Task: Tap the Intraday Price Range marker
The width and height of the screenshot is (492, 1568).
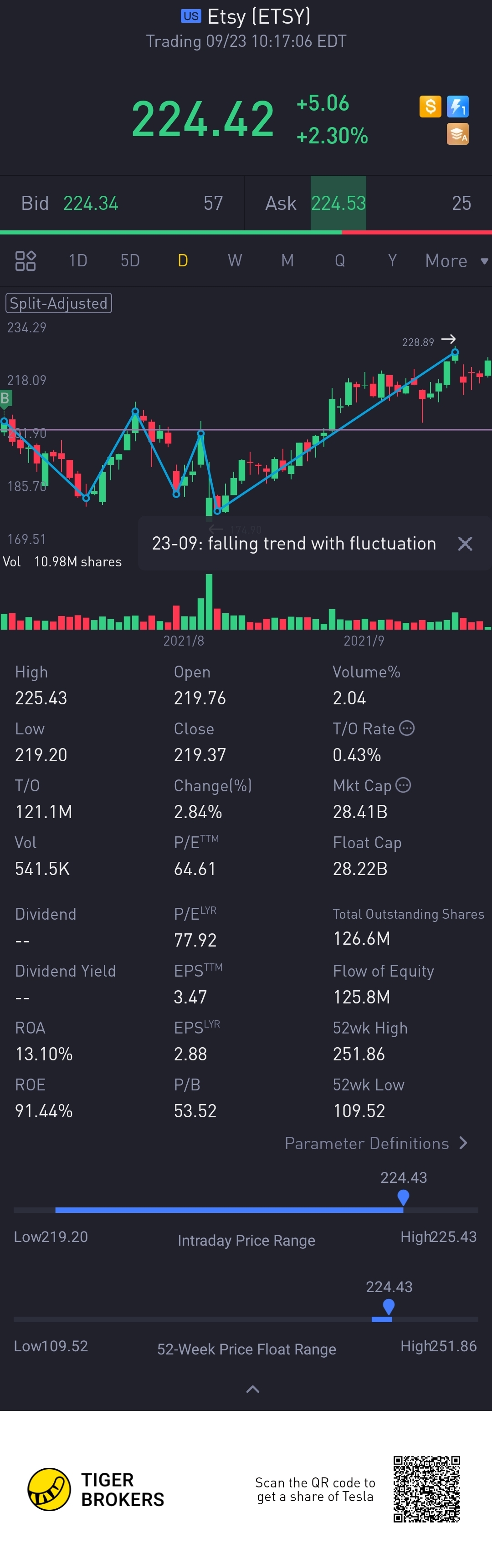Action: 403,1197
